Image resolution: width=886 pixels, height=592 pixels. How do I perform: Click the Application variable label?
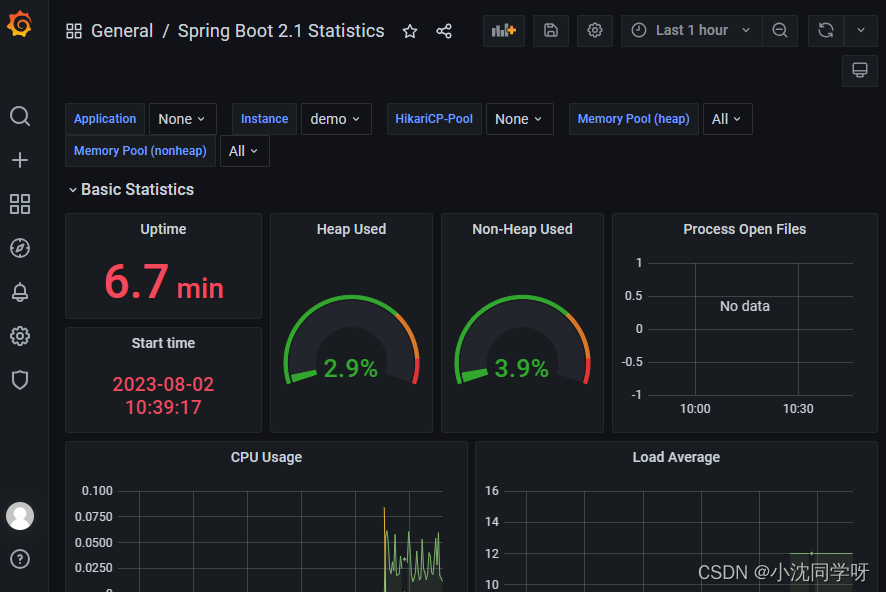coord(105,119)
